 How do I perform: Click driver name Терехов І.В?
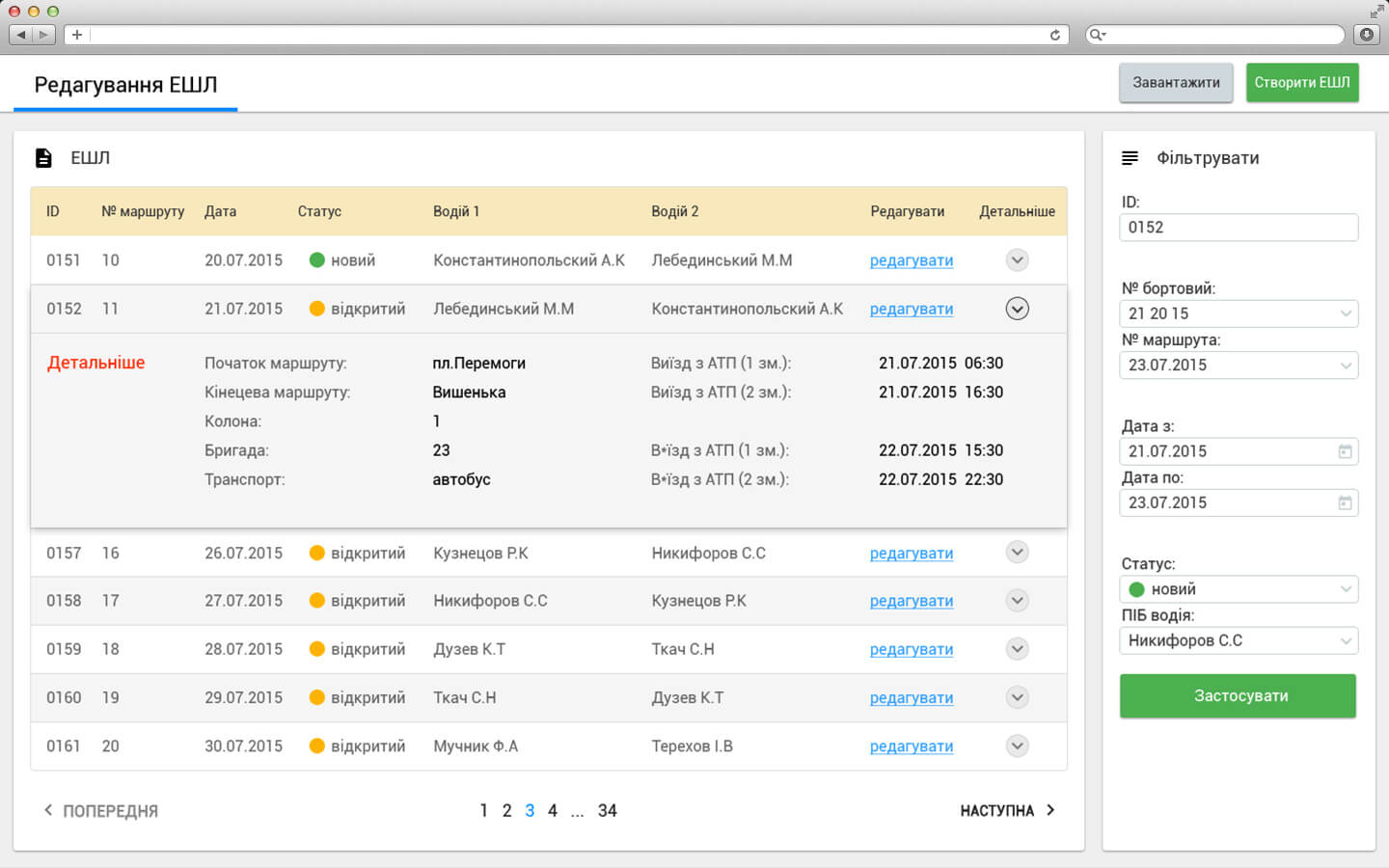692,746
